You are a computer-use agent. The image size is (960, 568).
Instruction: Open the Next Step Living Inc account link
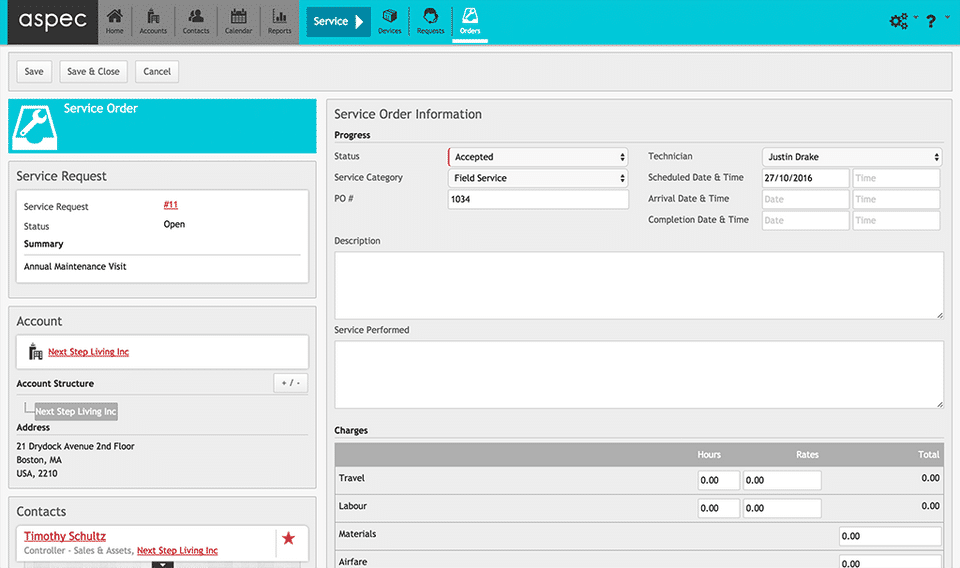(x=89, y=352)
